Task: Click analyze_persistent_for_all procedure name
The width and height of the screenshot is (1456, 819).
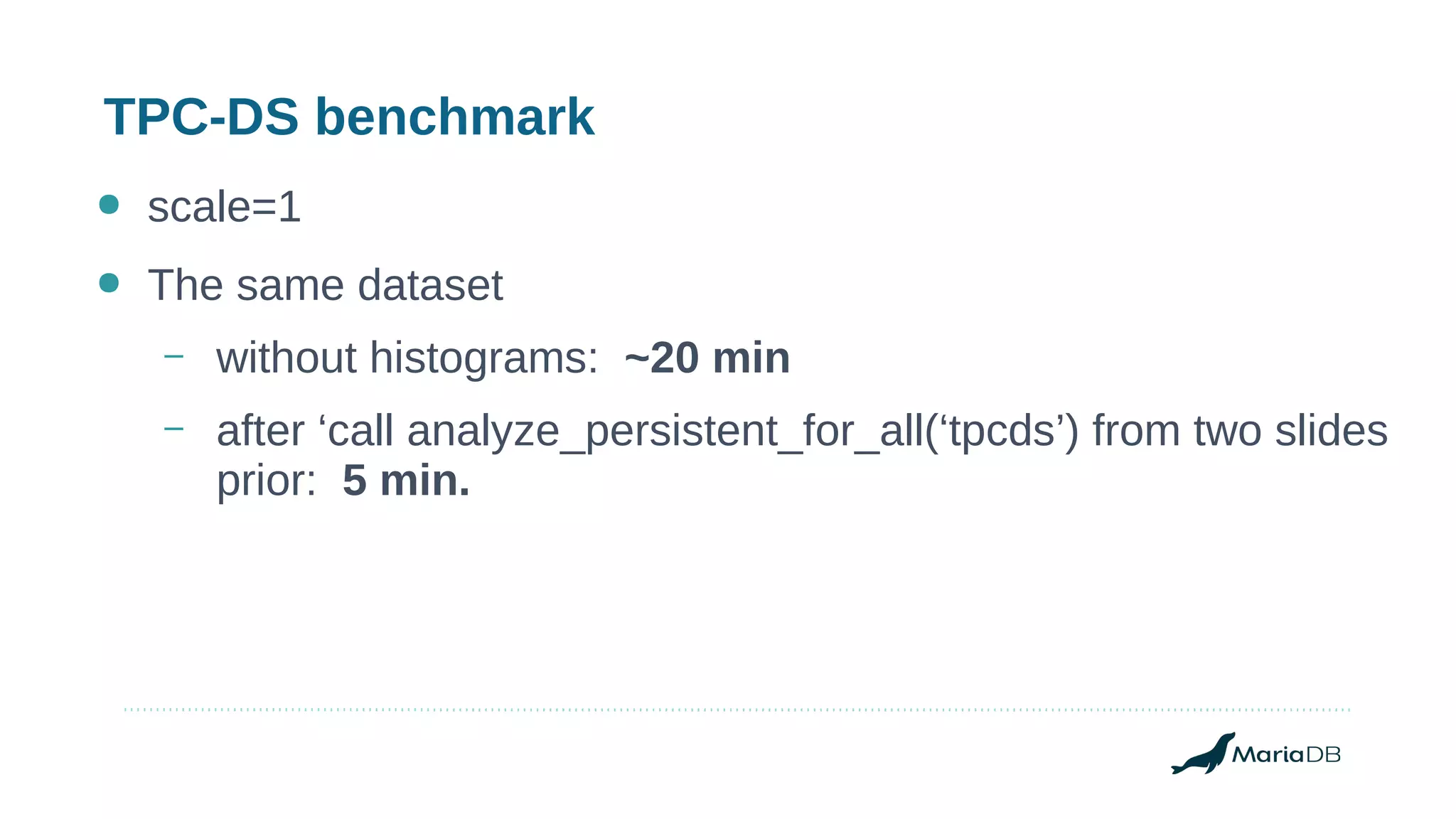Action: [x=665, y=432]
